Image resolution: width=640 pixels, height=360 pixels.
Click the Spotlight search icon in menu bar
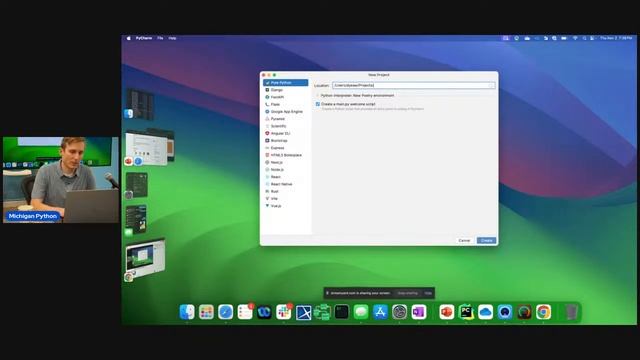584,38
